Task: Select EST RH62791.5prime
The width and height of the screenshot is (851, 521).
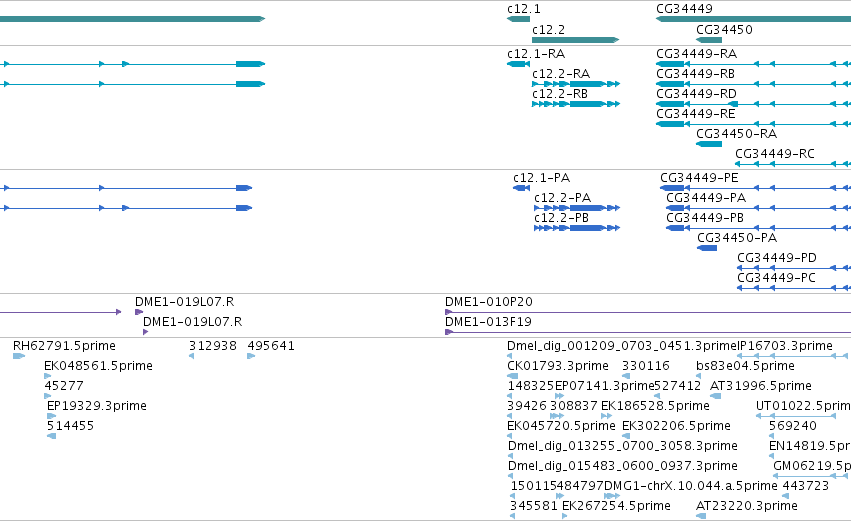Action: click(19, 356)
